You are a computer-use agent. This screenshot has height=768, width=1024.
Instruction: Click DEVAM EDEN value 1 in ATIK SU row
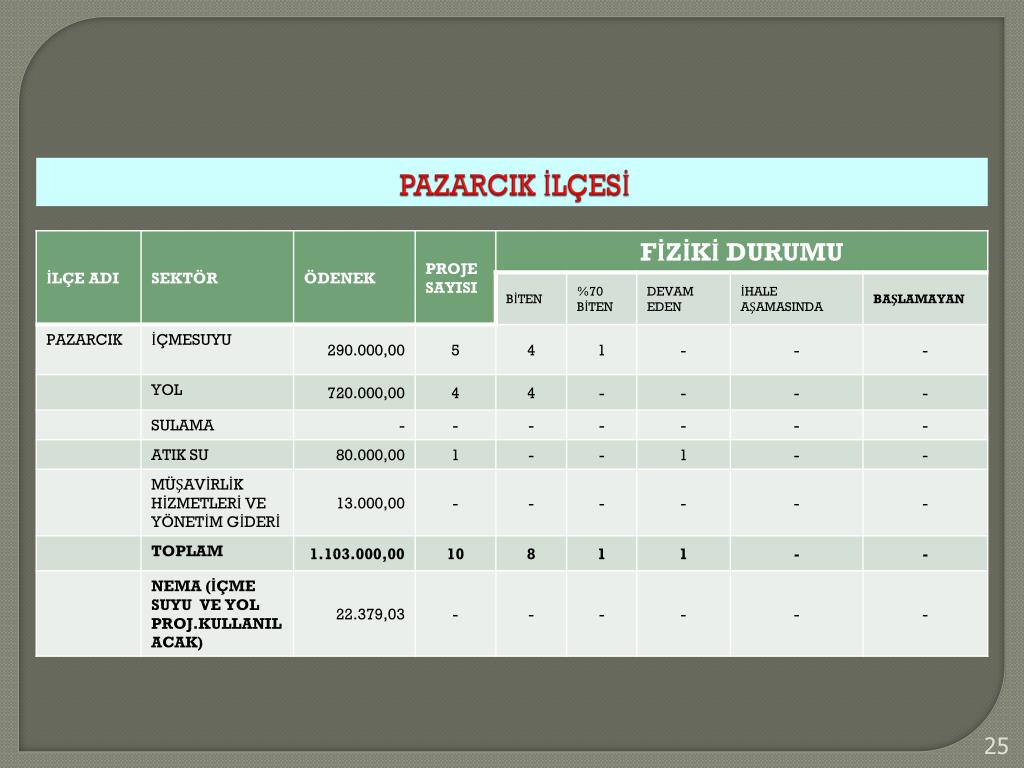683,455
